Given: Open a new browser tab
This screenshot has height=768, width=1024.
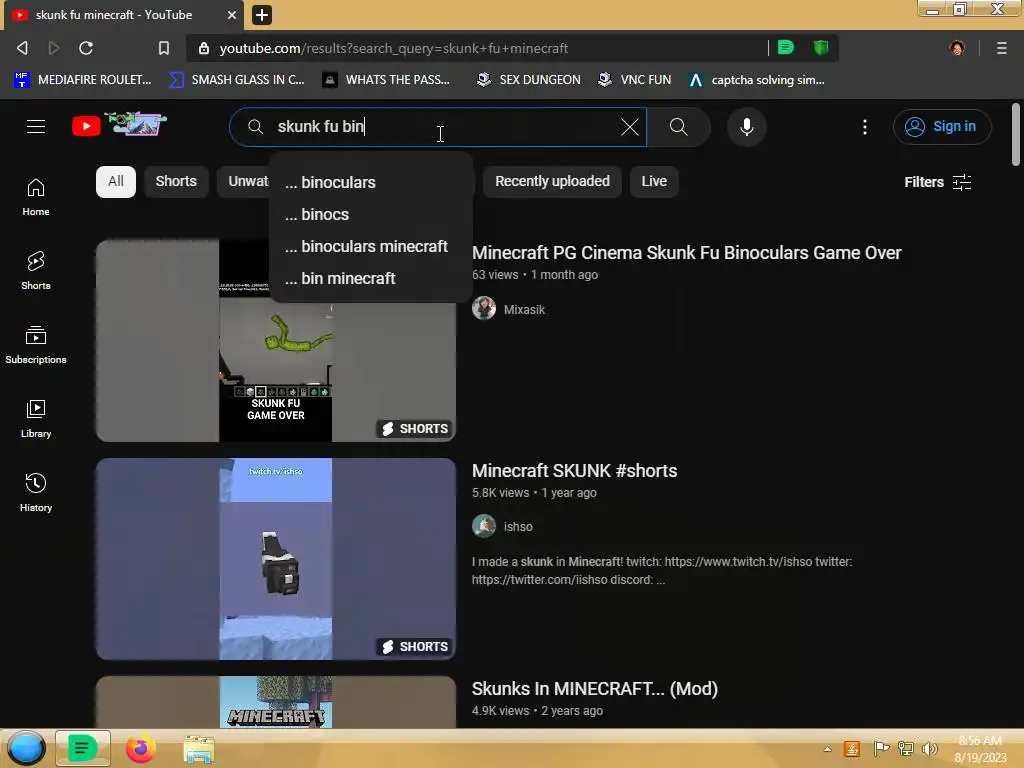Looking at the screenshot, I should 262,15.
